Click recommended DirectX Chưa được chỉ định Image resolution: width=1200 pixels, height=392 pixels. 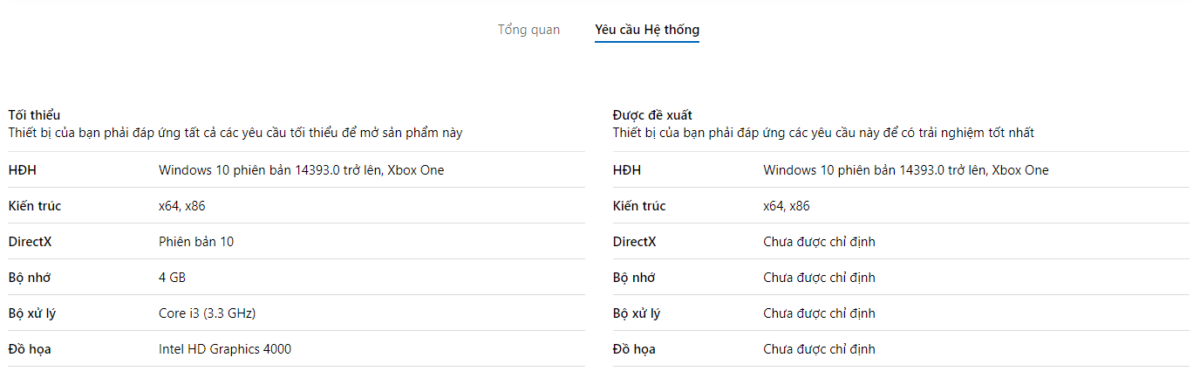coord(819,242)
